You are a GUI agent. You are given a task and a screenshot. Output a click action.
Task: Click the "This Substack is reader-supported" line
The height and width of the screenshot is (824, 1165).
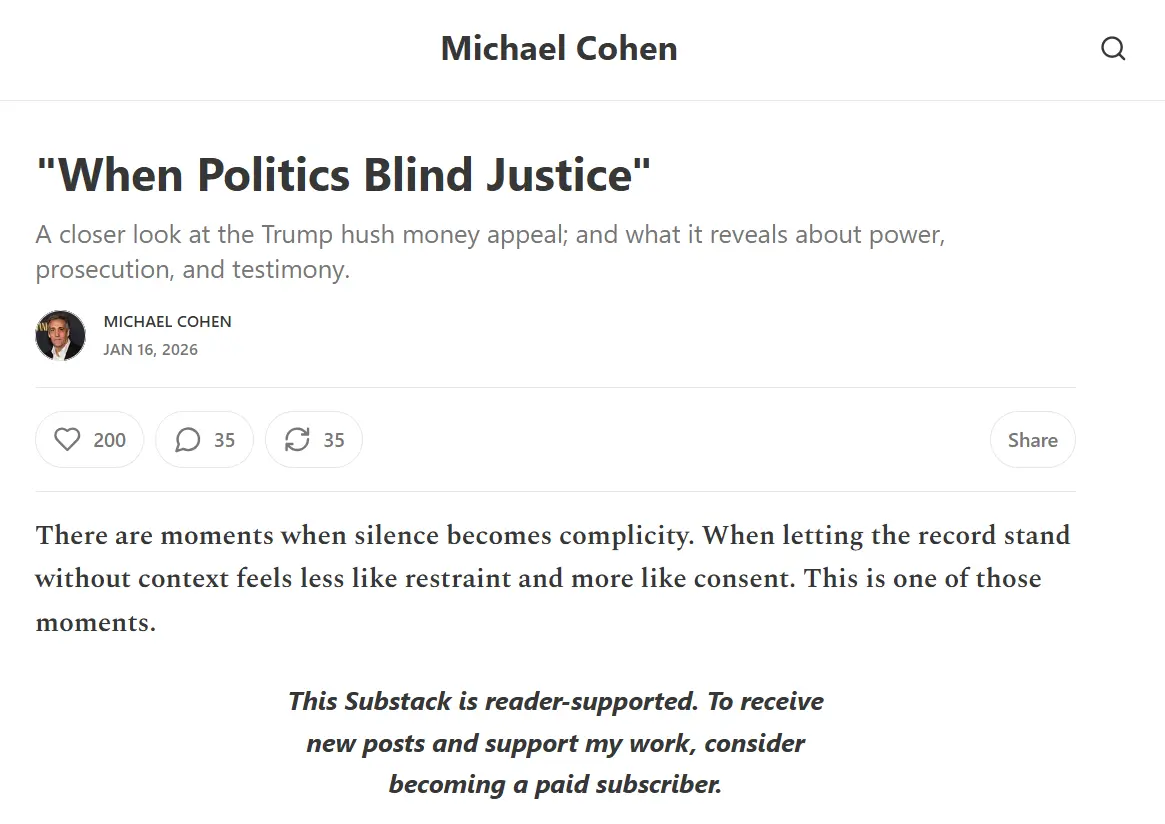point(555,702)
